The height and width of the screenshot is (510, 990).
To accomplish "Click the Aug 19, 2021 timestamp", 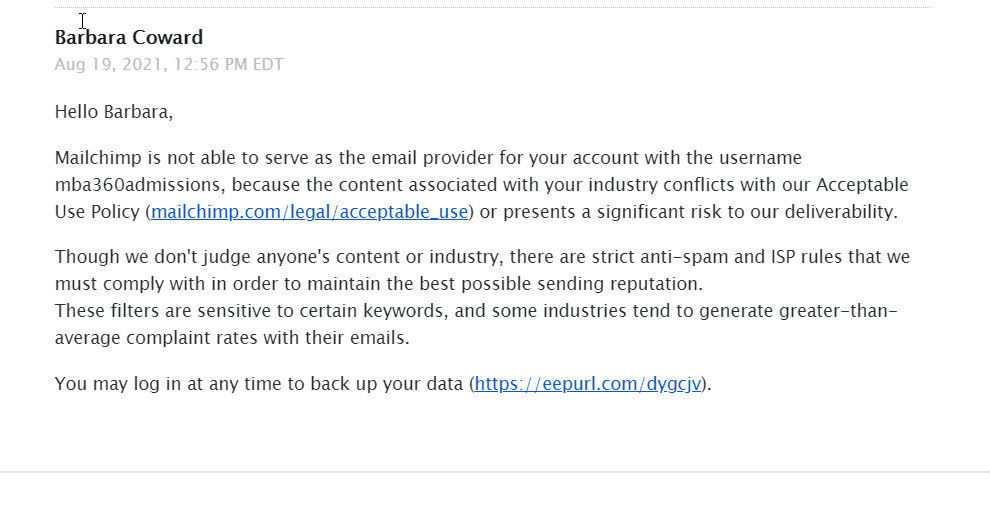I will point(169,64).
